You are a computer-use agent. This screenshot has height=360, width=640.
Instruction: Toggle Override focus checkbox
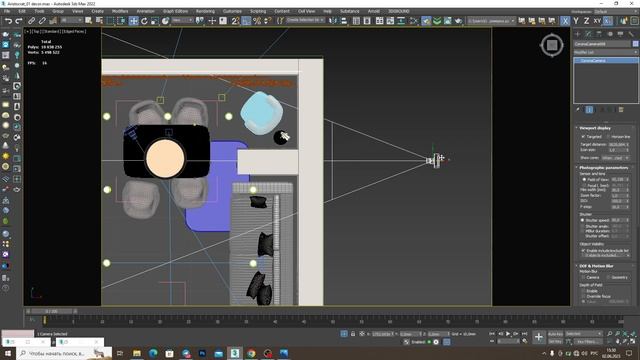(x=583, y=296)
